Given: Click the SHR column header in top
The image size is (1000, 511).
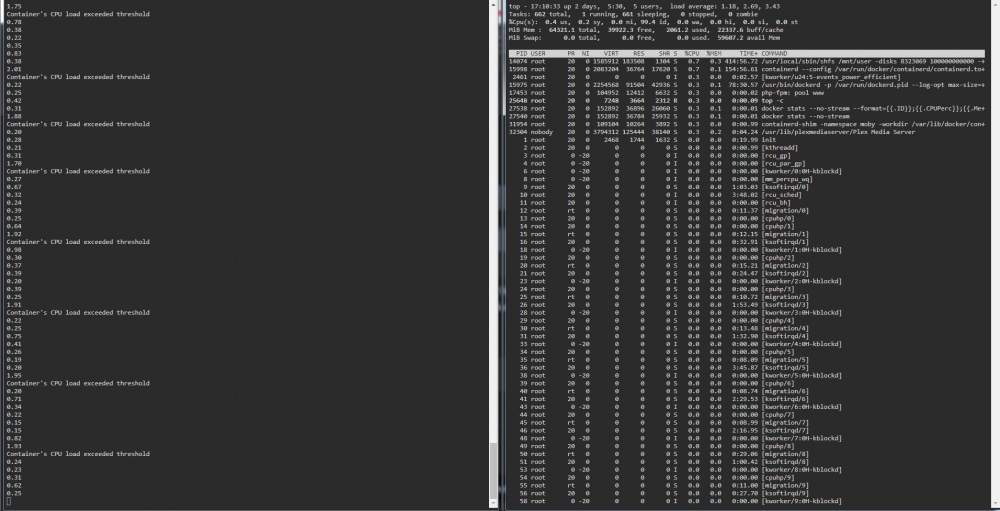Looking at the screenshot, I should (664, 54).
